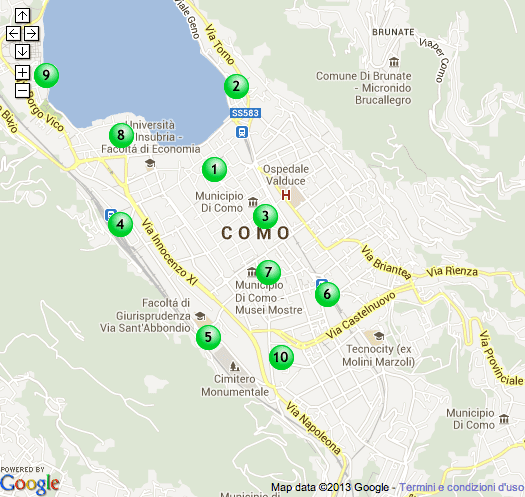Select green marker number 1
This screenshot has height=497, width=525.
[x=214, y=169]
